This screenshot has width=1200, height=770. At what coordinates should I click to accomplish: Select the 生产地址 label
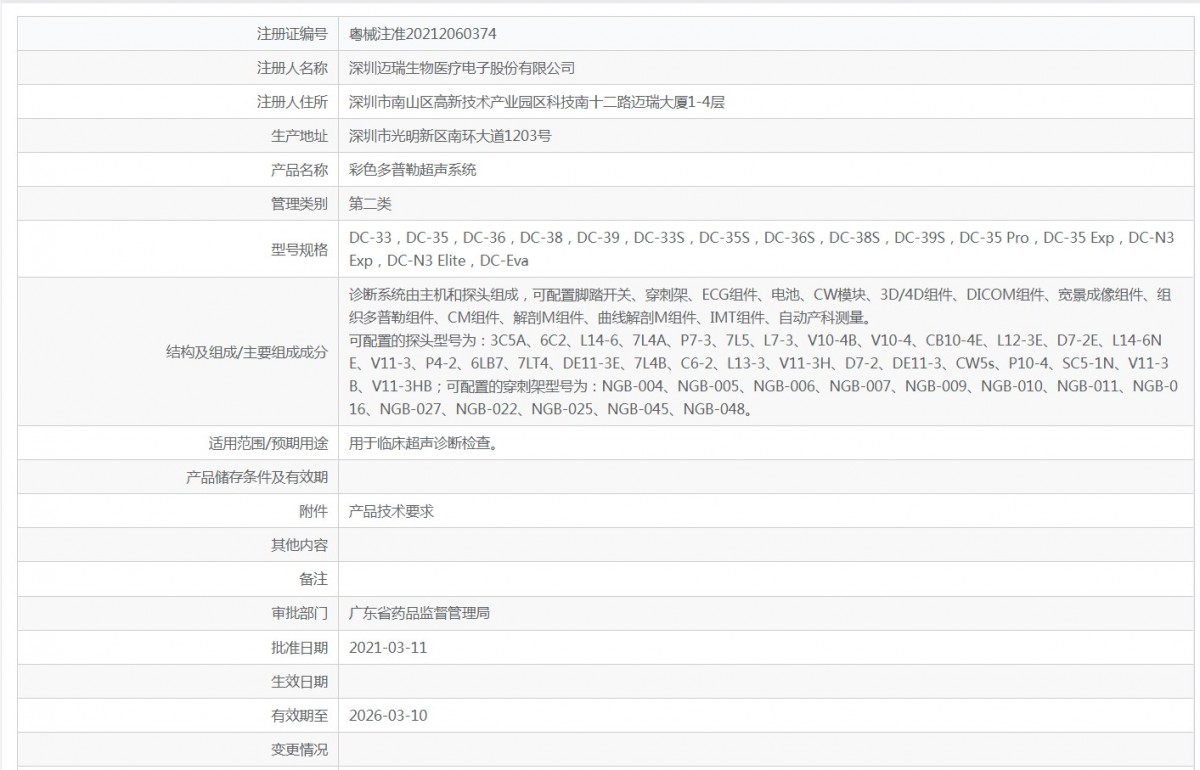299,136
